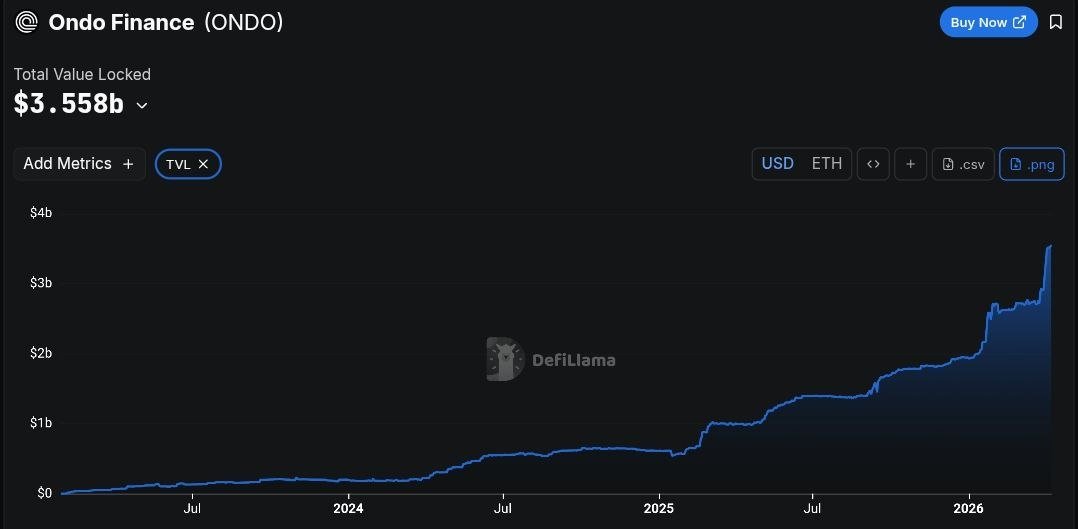Click the 2024 label on time axis
Viewport: 1078px width, 529px height.
348,509
